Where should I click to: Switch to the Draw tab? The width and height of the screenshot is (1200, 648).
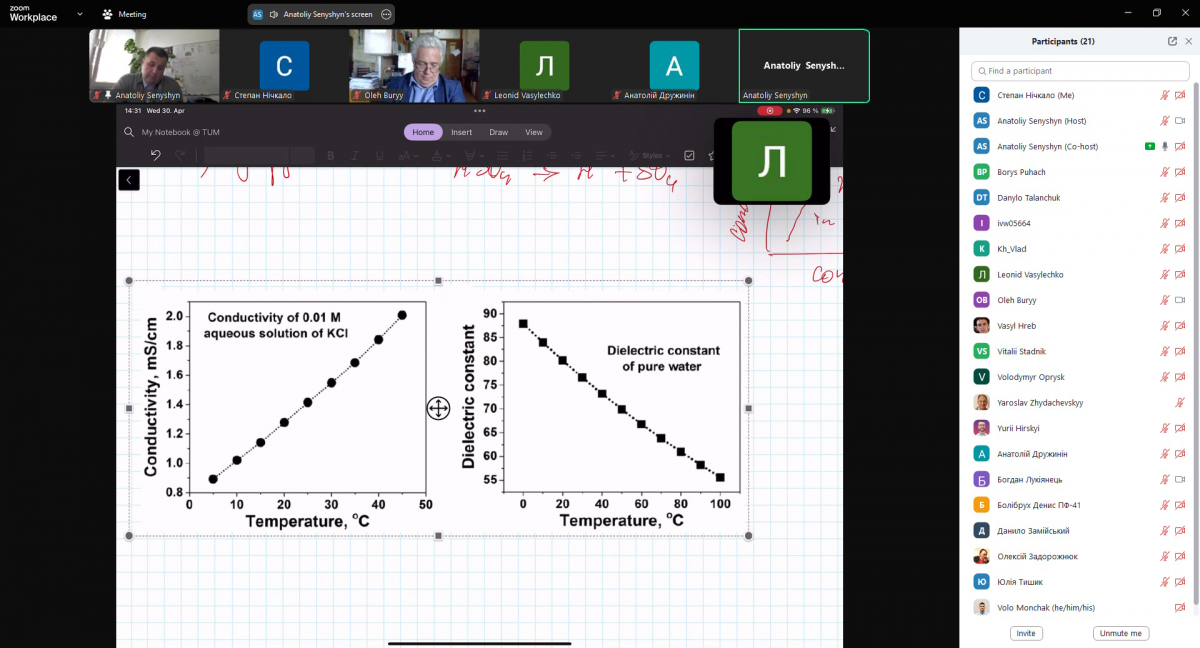point(498,132)
